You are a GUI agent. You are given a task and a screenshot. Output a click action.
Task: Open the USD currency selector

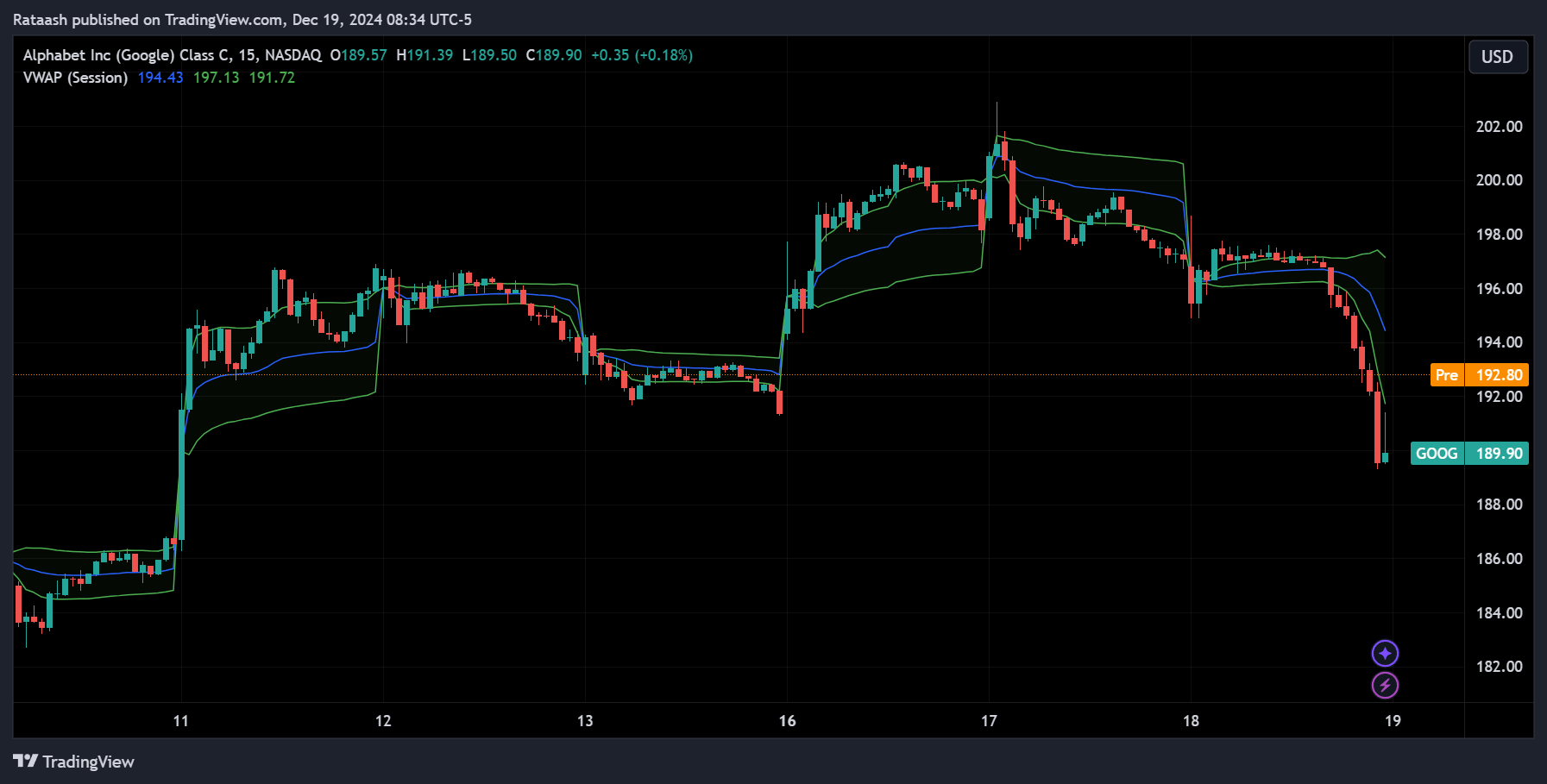pyautogui.click(x=1497, y=57)
